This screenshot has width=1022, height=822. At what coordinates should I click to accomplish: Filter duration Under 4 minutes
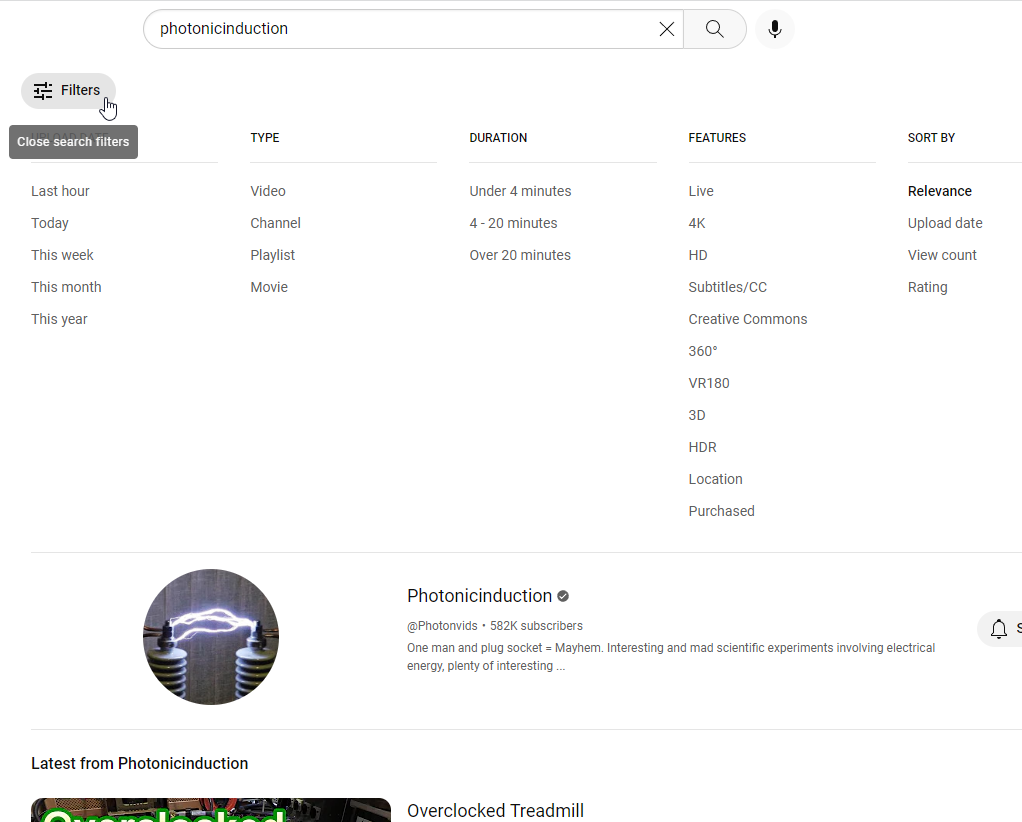pos(520,191)
